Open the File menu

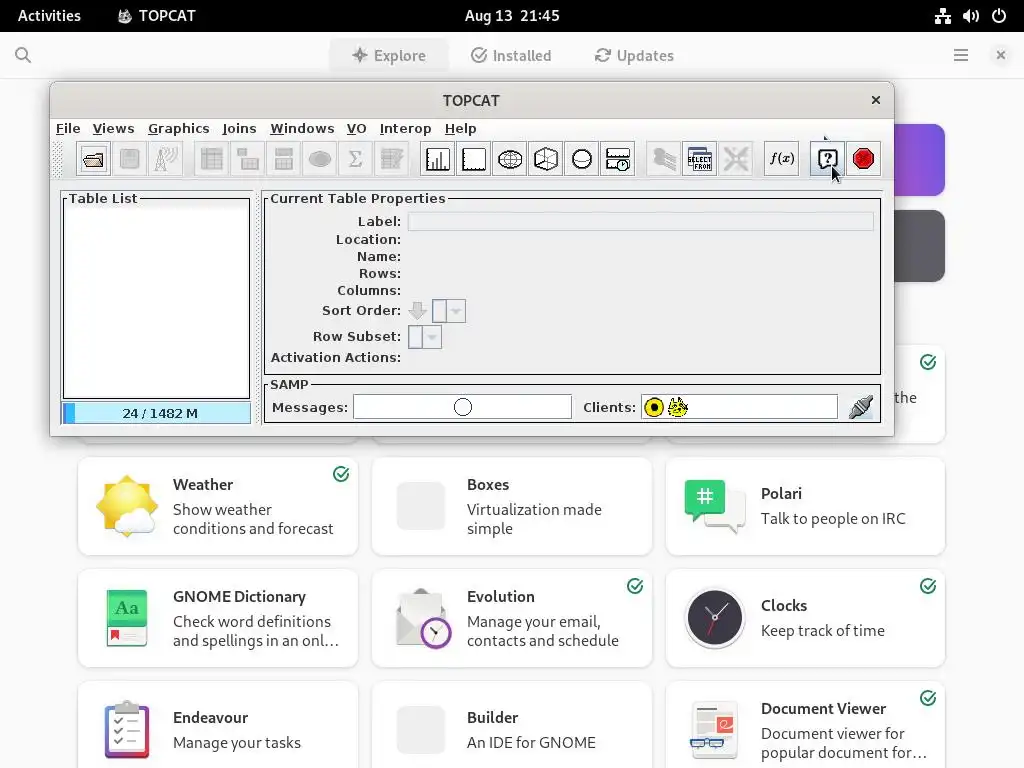coord(68,129)
